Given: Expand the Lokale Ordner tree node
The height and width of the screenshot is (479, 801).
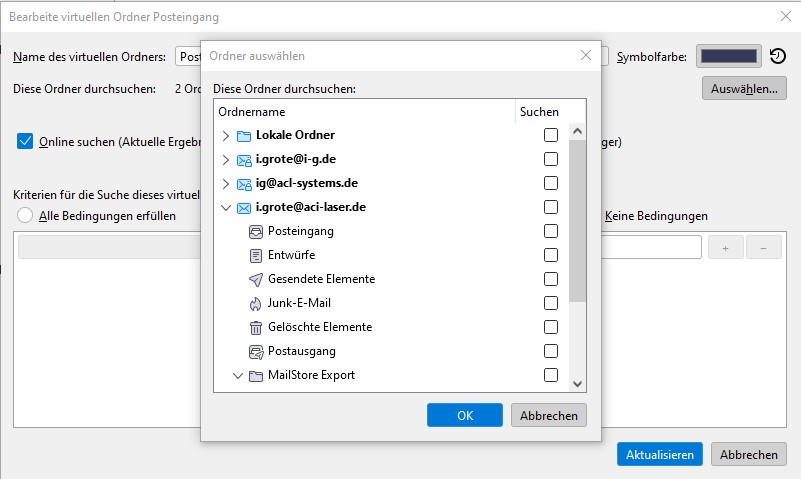Looking at the screenshot, I should [226, 135].
